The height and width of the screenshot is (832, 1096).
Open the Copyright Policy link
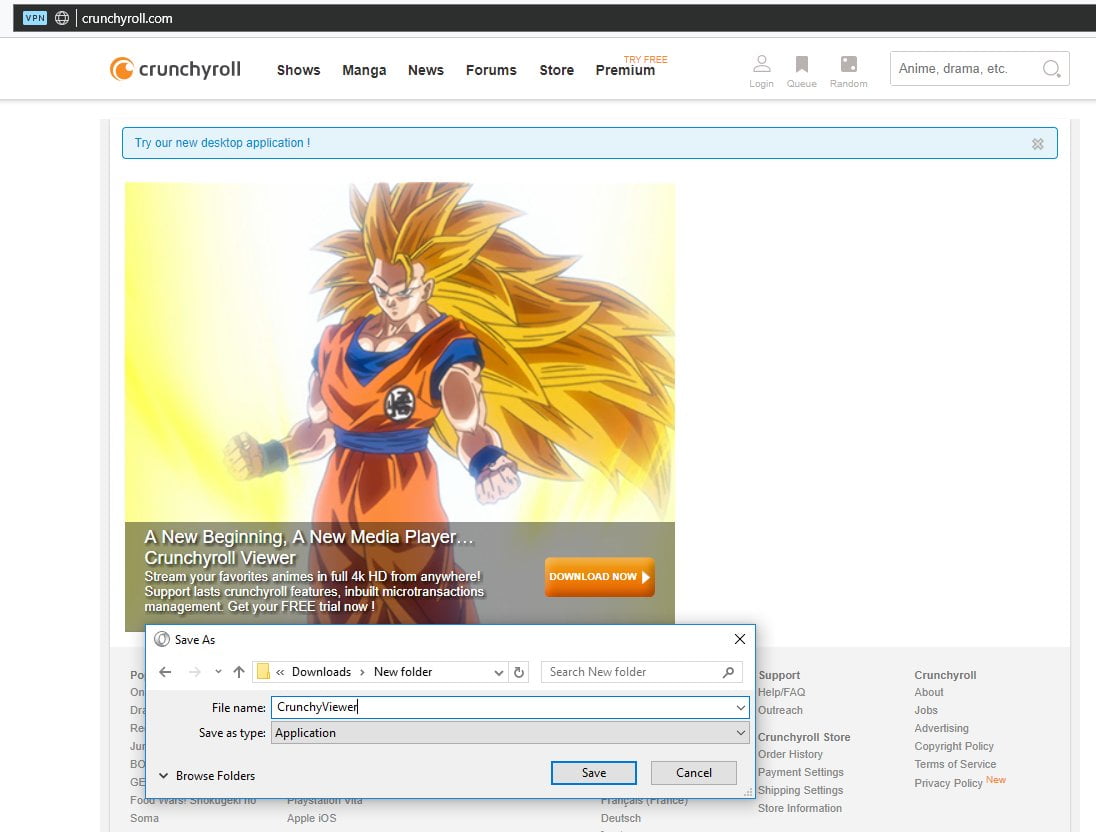coord(953,746)
